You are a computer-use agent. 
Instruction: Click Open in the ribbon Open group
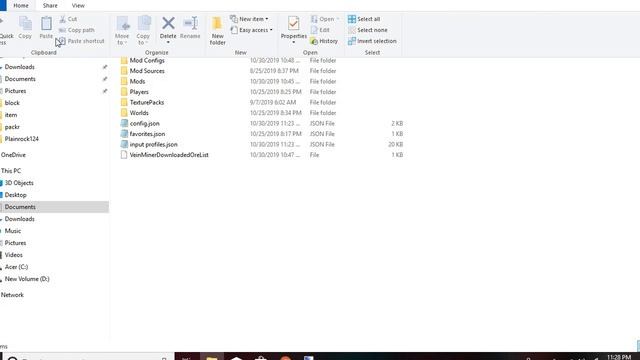click(325, 19)
